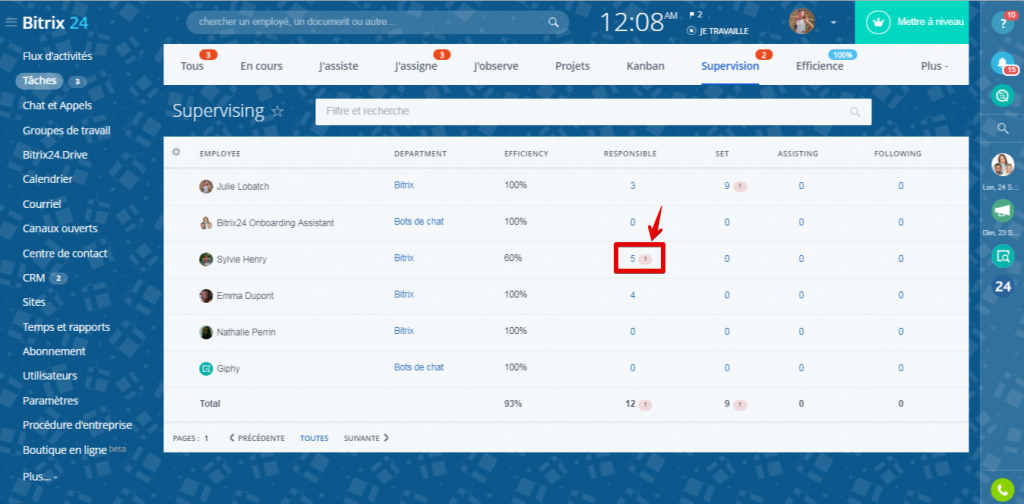The image size is (1024, 504).
Task: Switch to the Efficience tab
Action: point(820,66)
